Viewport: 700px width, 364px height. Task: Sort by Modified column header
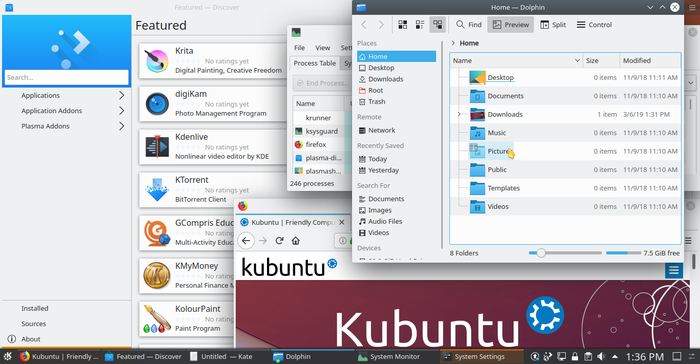pyautogui.click(x=650, y=60)
